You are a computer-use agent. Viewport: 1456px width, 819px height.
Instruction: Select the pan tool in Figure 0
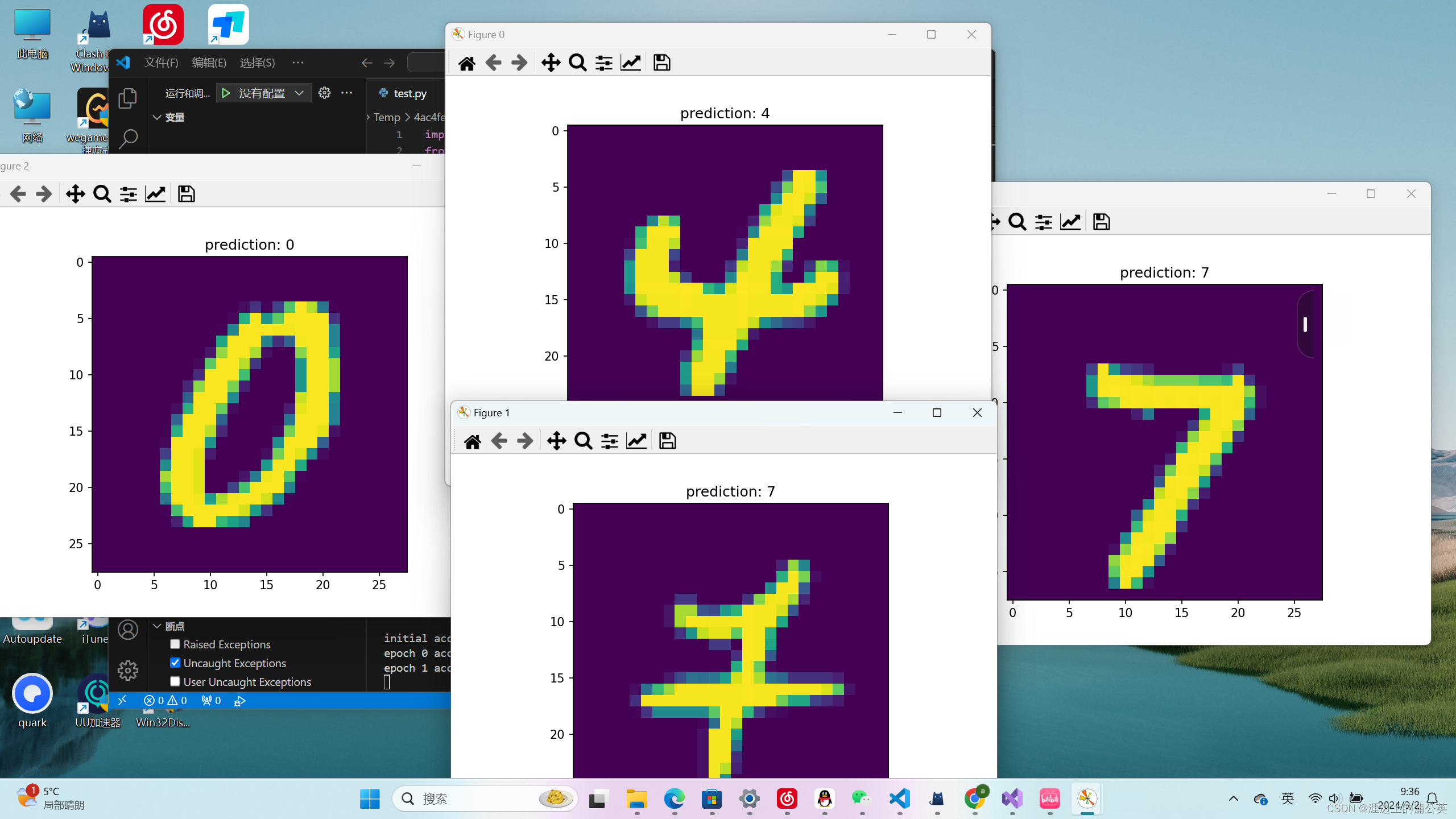point(550,63)
